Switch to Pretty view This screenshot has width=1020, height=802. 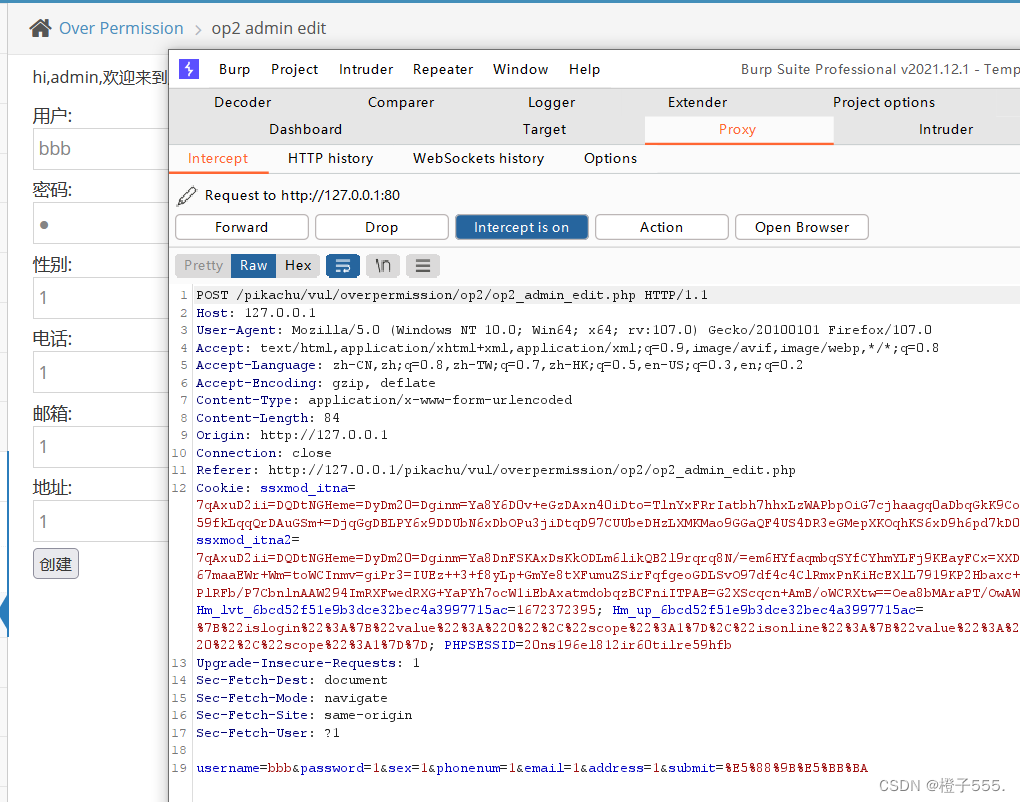[x=203, y=265]
